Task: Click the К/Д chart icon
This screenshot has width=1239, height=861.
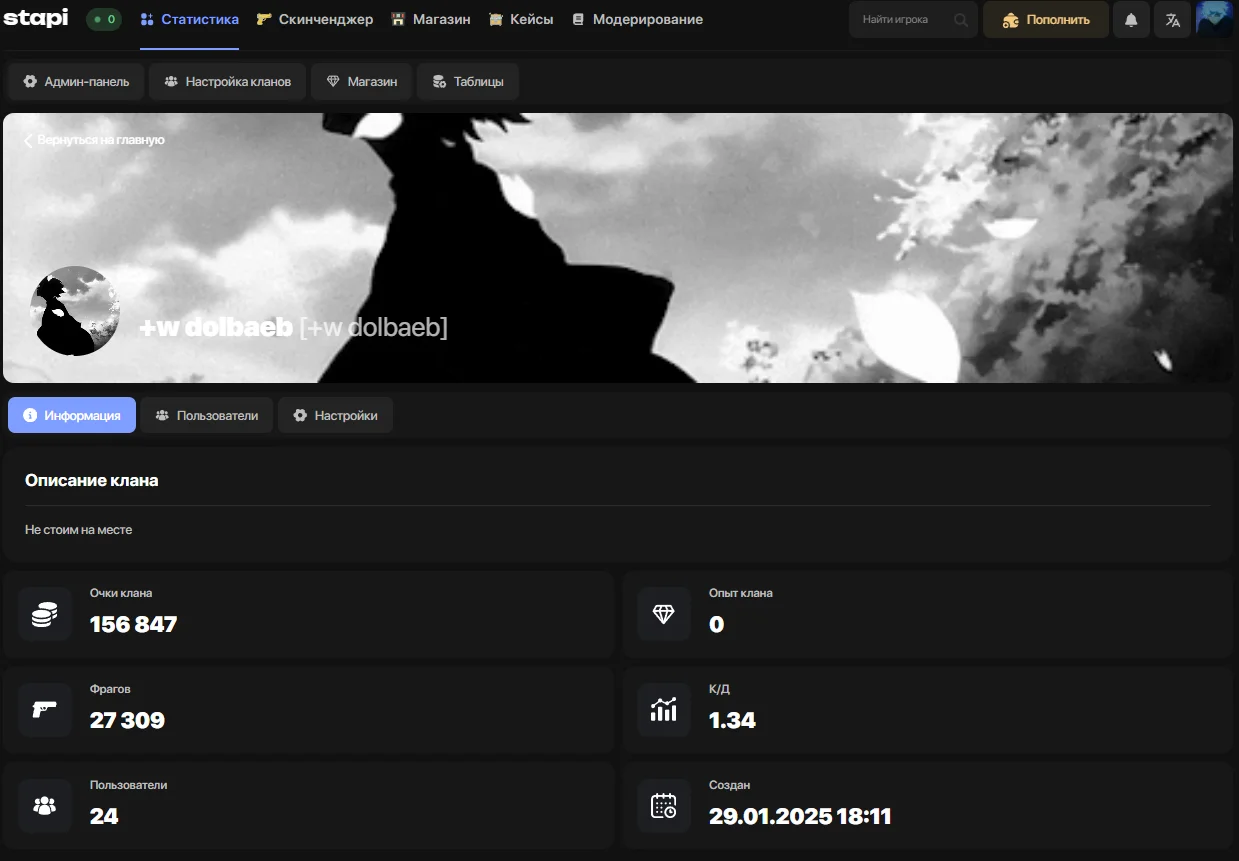Action: [664, 710]
